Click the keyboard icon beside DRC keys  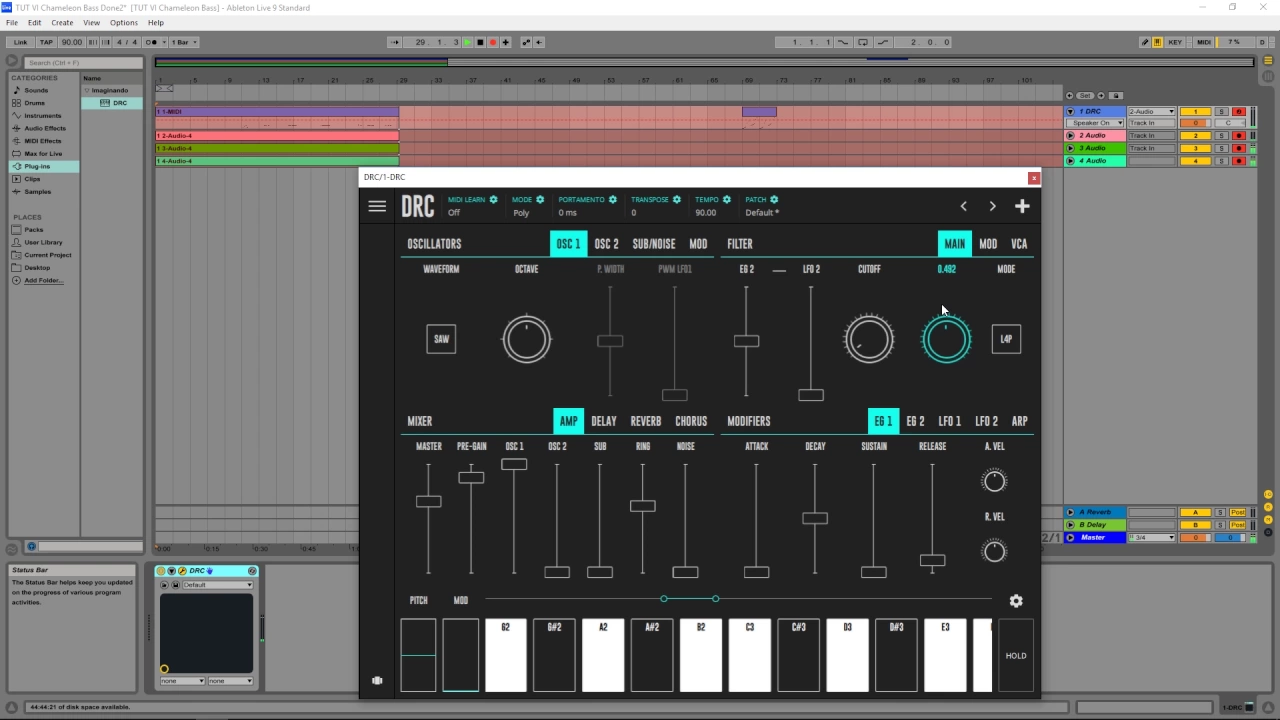pyautogui.click(x=377, y=680)
